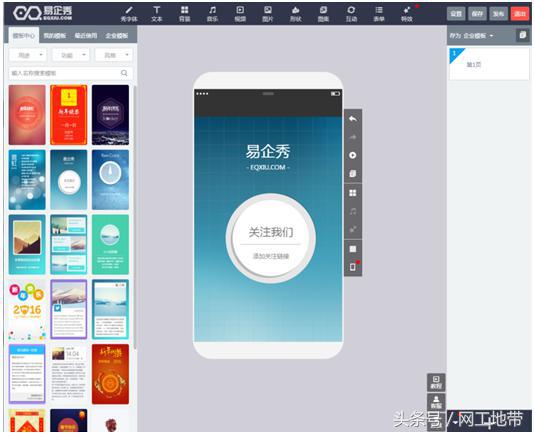
Task: Click the music note icon in side toolbar
Action: coord(353,211)
